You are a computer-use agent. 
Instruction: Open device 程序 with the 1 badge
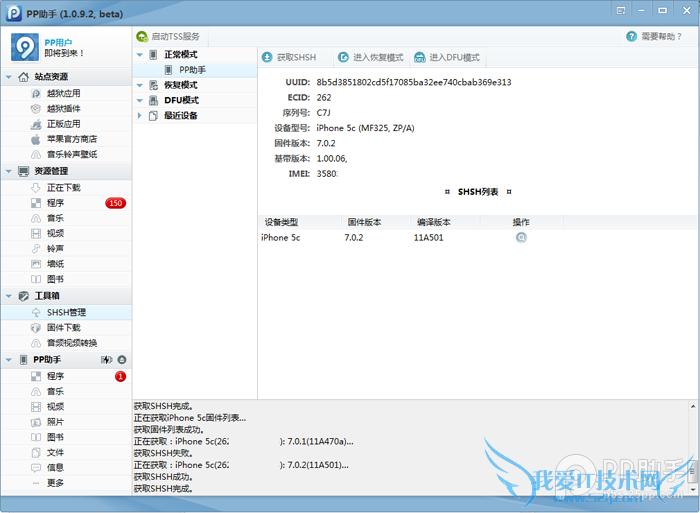pos(66,376)
